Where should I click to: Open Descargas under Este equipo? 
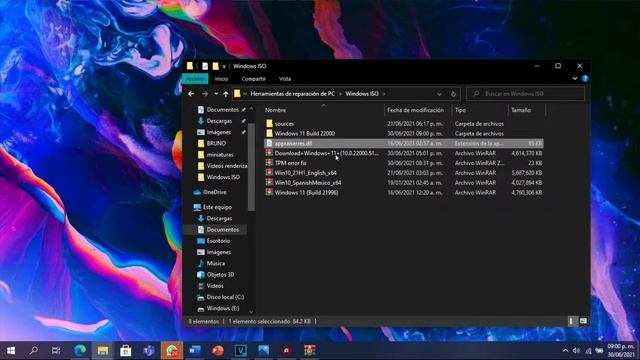pyautogui.click(x=219, y=218)
